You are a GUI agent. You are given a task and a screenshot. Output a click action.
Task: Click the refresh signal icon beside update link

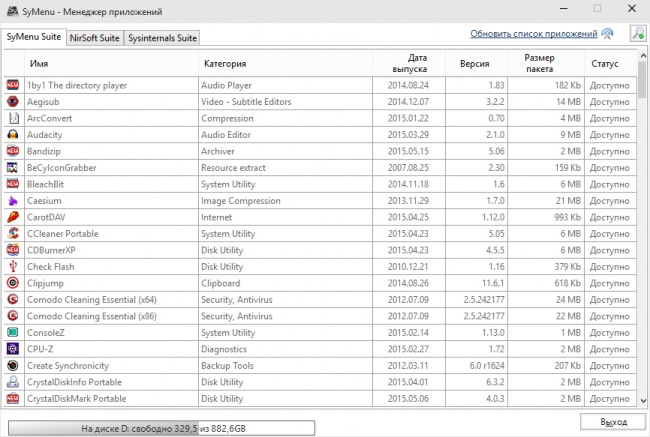pyautogui.click(x=607, y=34)
